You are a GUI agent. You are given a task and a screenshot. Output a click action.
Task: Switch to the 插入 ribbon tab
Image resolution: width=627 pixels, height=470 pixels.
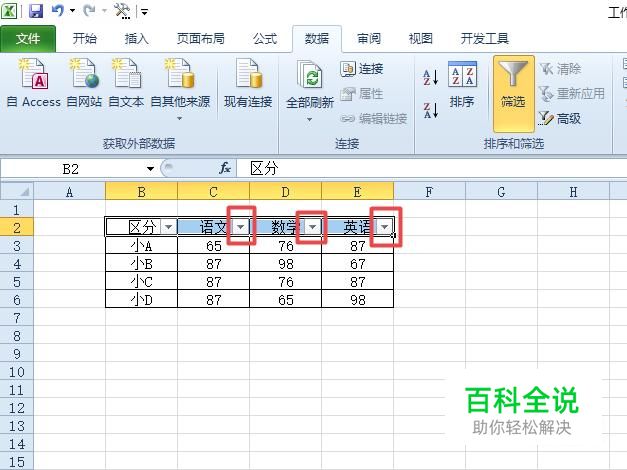tap(136, 39)
